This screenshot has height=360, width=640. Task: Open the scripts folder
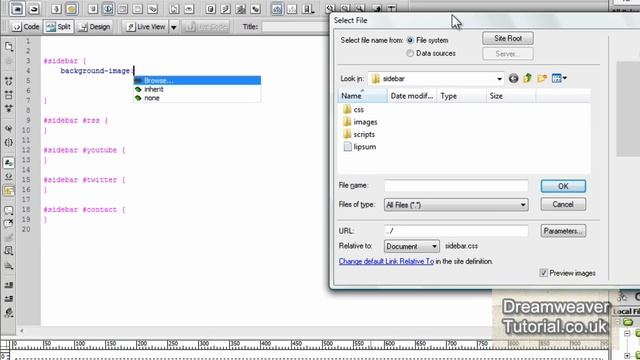[359, 134]
